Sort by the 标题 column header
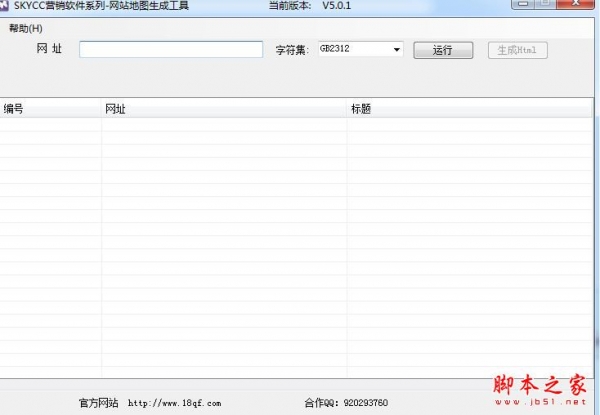This screenshot has width=600, height=415. coord(470,109)
